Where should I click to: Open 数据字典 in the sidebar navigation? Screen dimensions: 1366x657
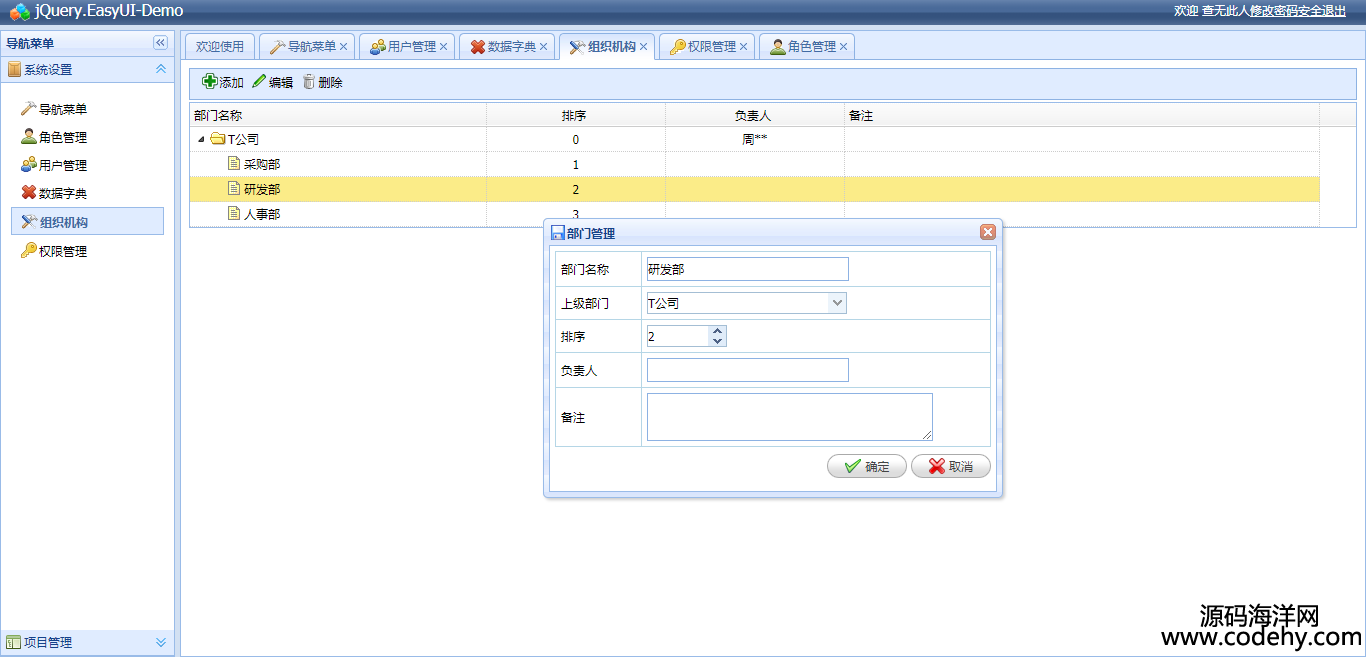[x=62, y=194]
